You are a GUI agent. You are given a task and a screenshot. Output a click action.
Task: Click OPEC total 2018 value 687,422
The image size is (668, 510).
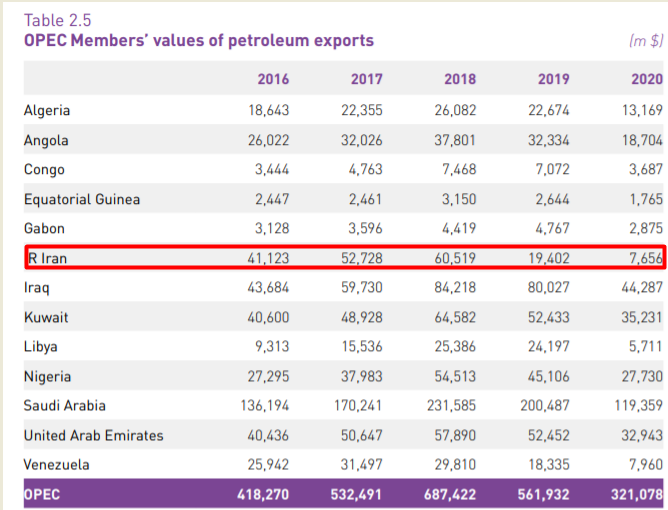(x=450, y=494)
